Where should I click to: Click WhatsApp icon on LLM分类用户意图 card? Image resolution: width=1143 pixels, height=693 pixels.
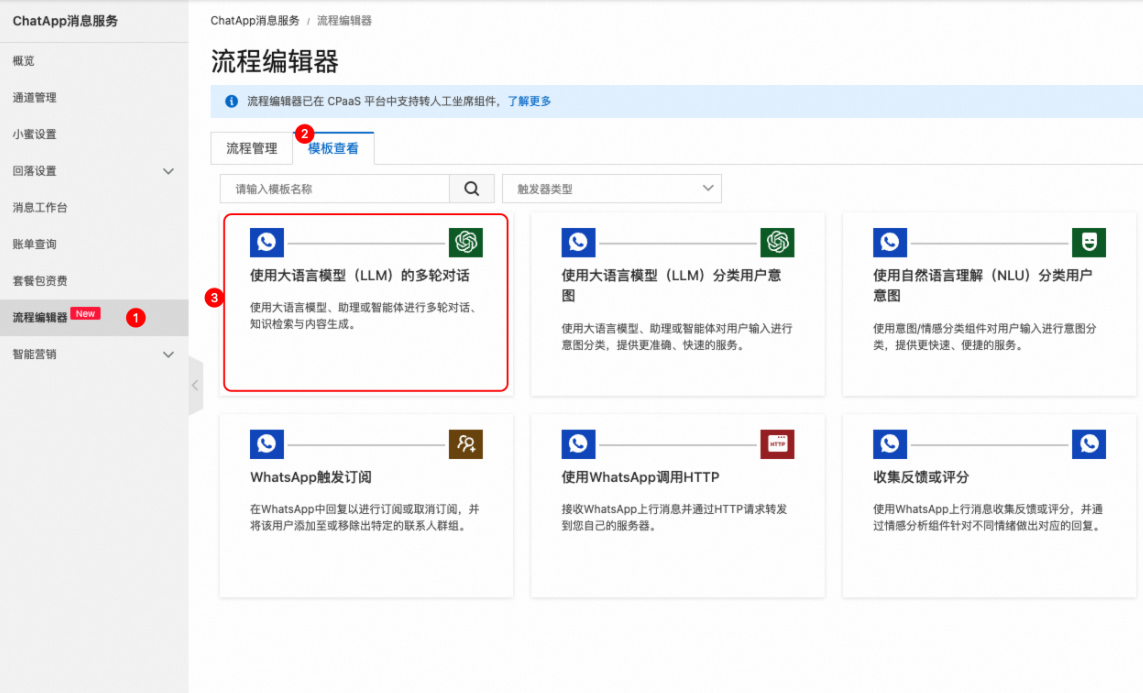tap(578, 242)
